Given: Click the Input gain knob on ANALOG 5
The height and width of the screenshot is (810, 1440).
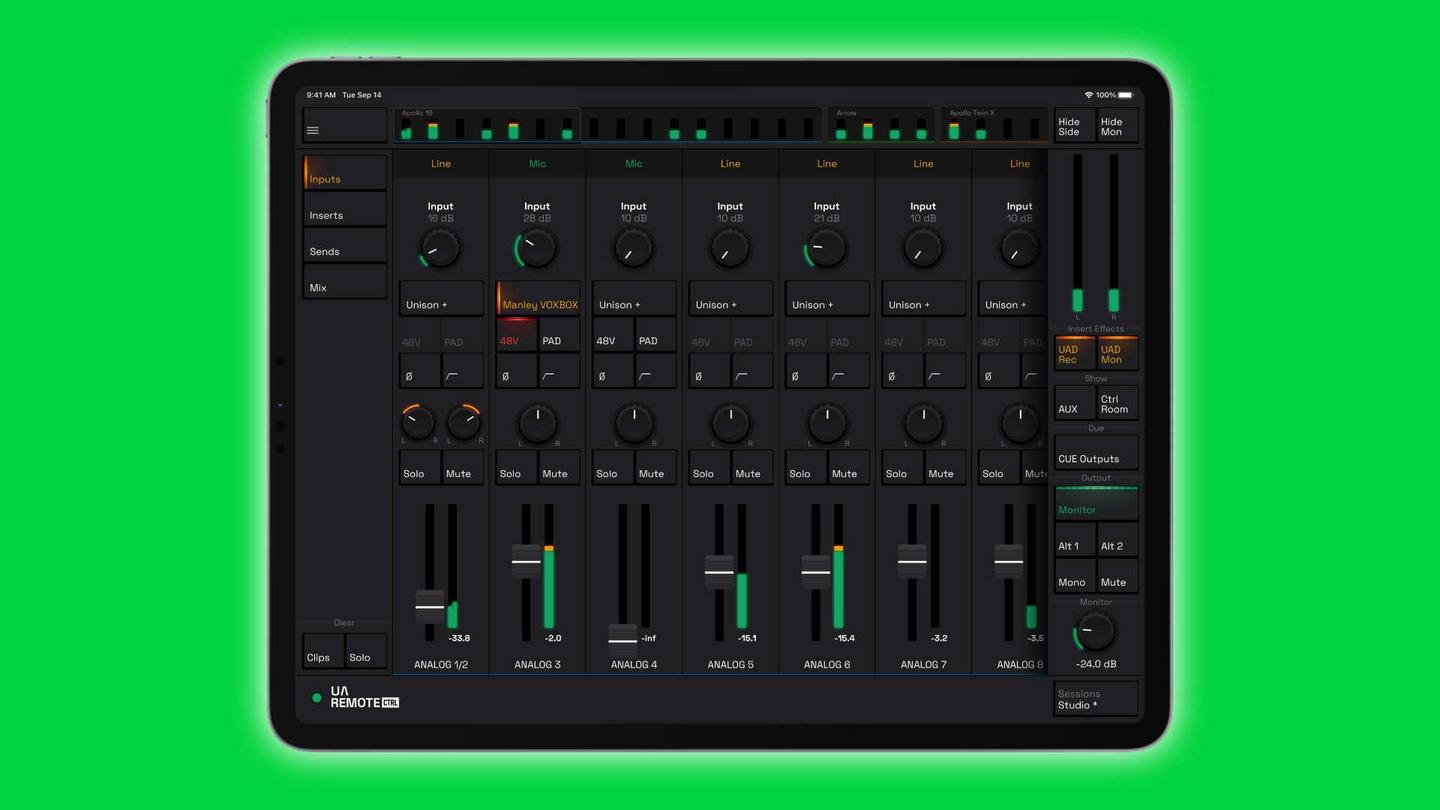Looking at the screenshot, I should click(x=730, y=247).
